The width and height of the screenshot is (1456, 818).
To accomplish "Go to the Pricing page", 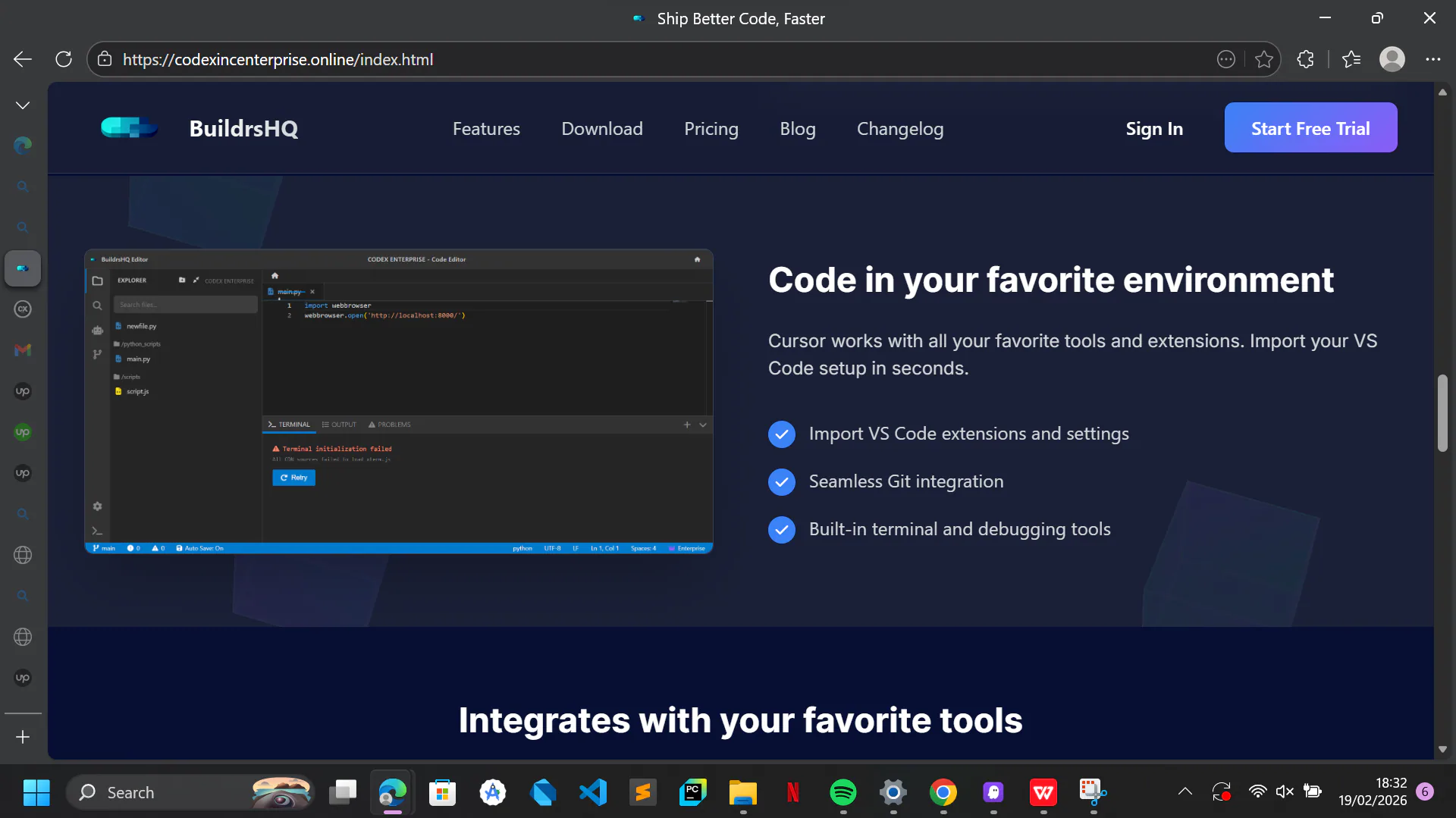I will (x=711, y=129).
